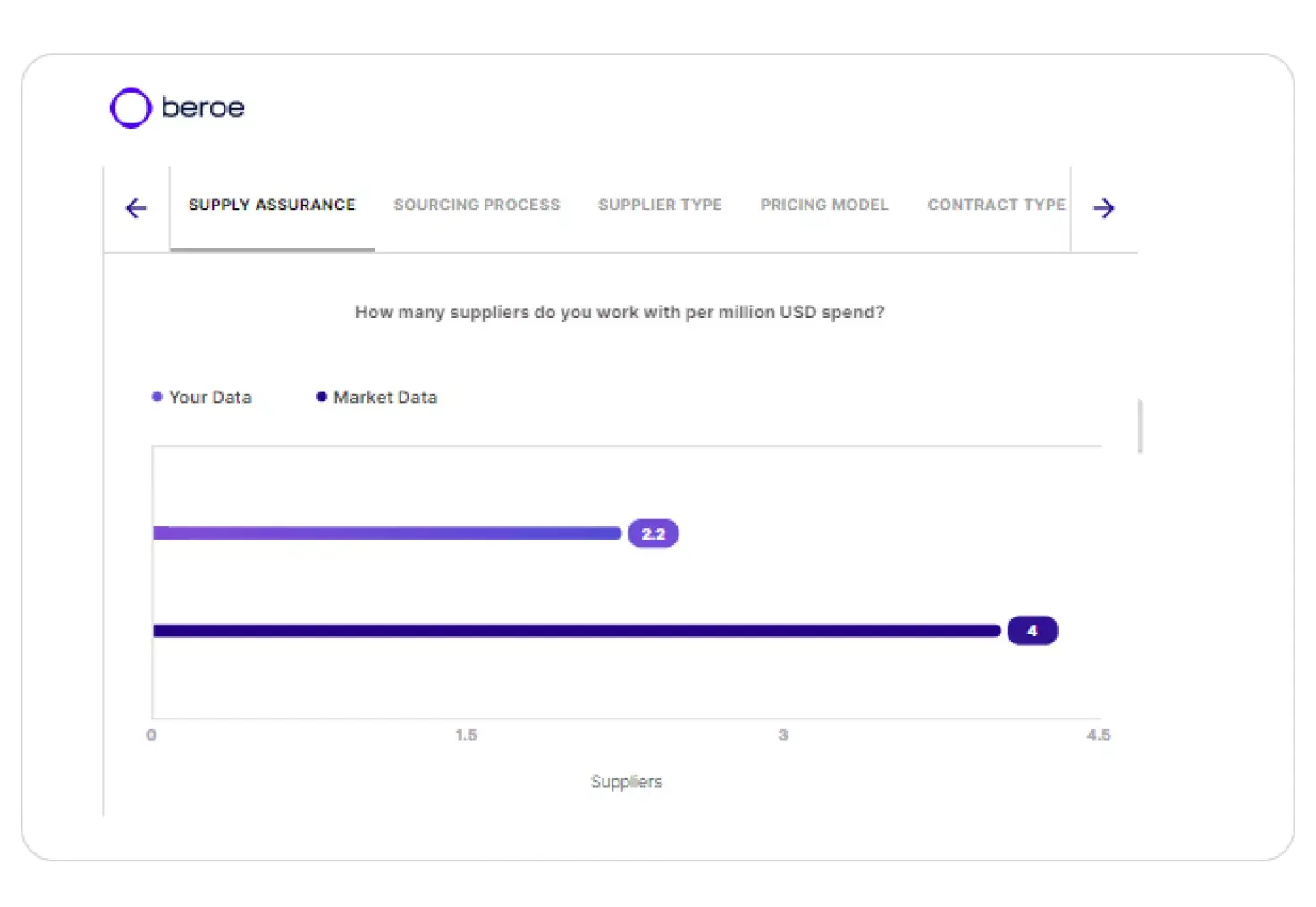Open the Contract Type tab
This screenshot has height=907, width=1316.
996,206
